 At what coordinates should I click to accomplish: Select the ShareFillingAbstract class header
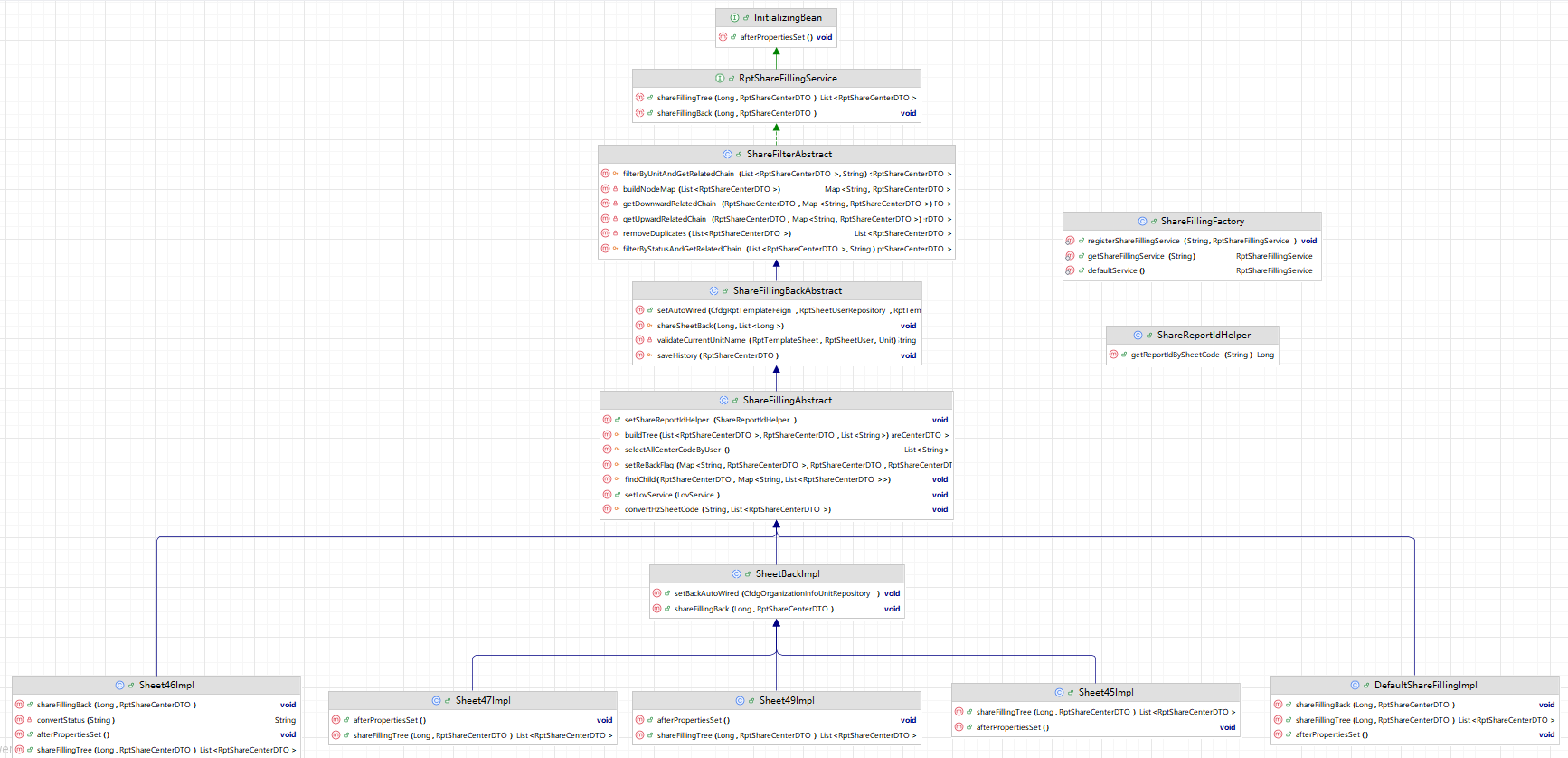coord(787,401)
